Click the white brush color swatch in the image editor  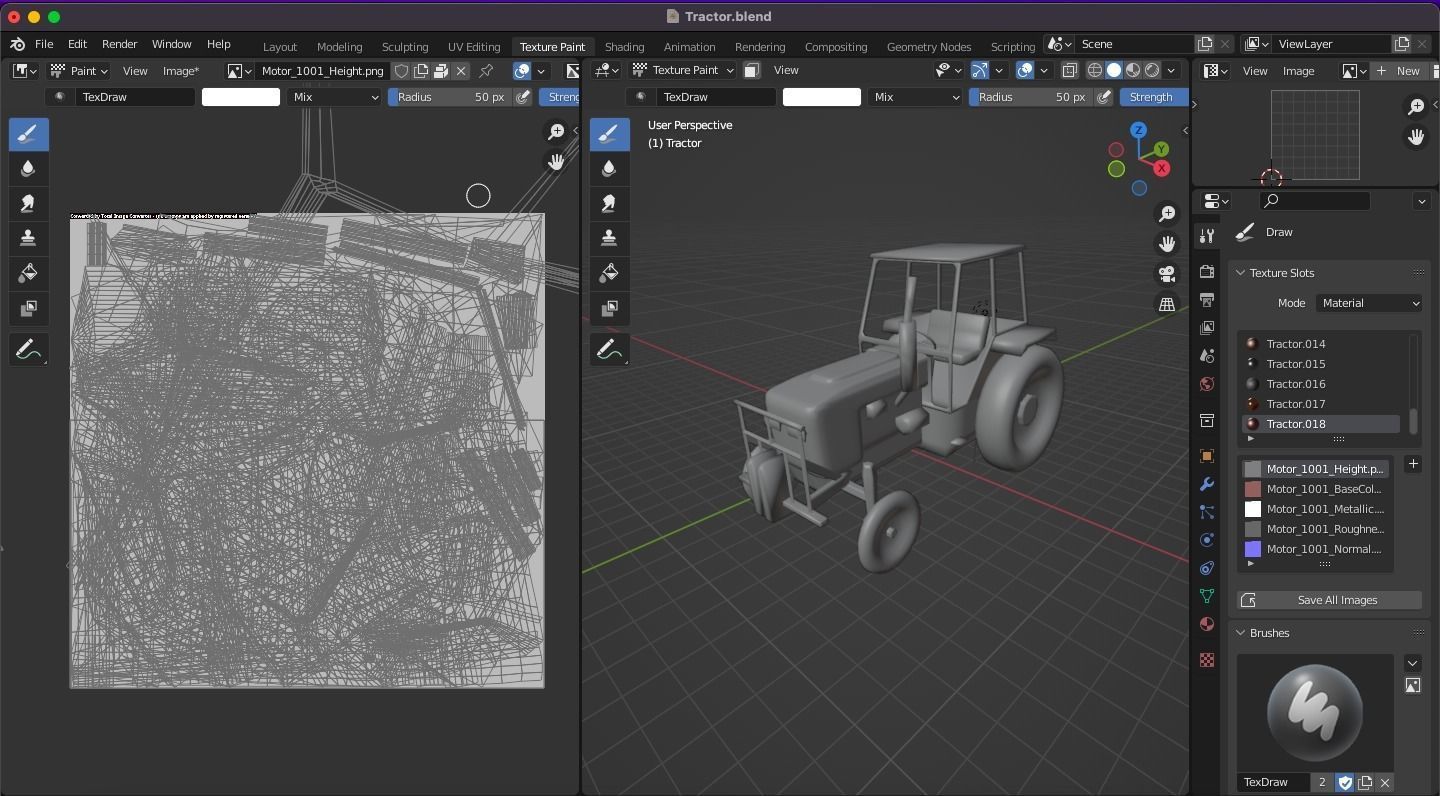click(241, 97)
